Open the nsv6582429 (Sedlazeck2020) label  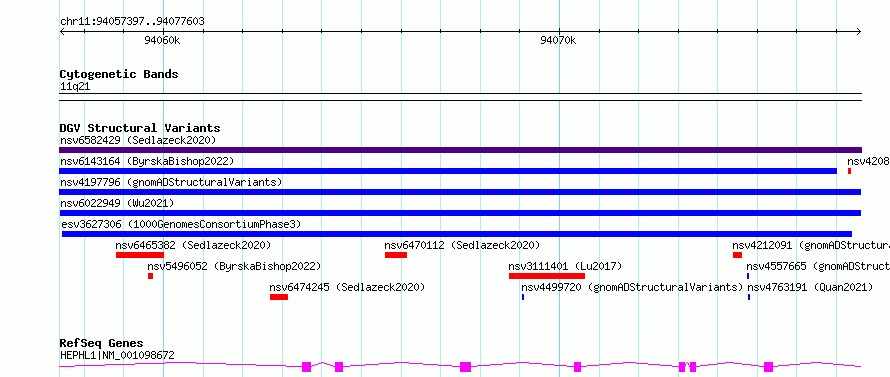(x=138, y=140)
